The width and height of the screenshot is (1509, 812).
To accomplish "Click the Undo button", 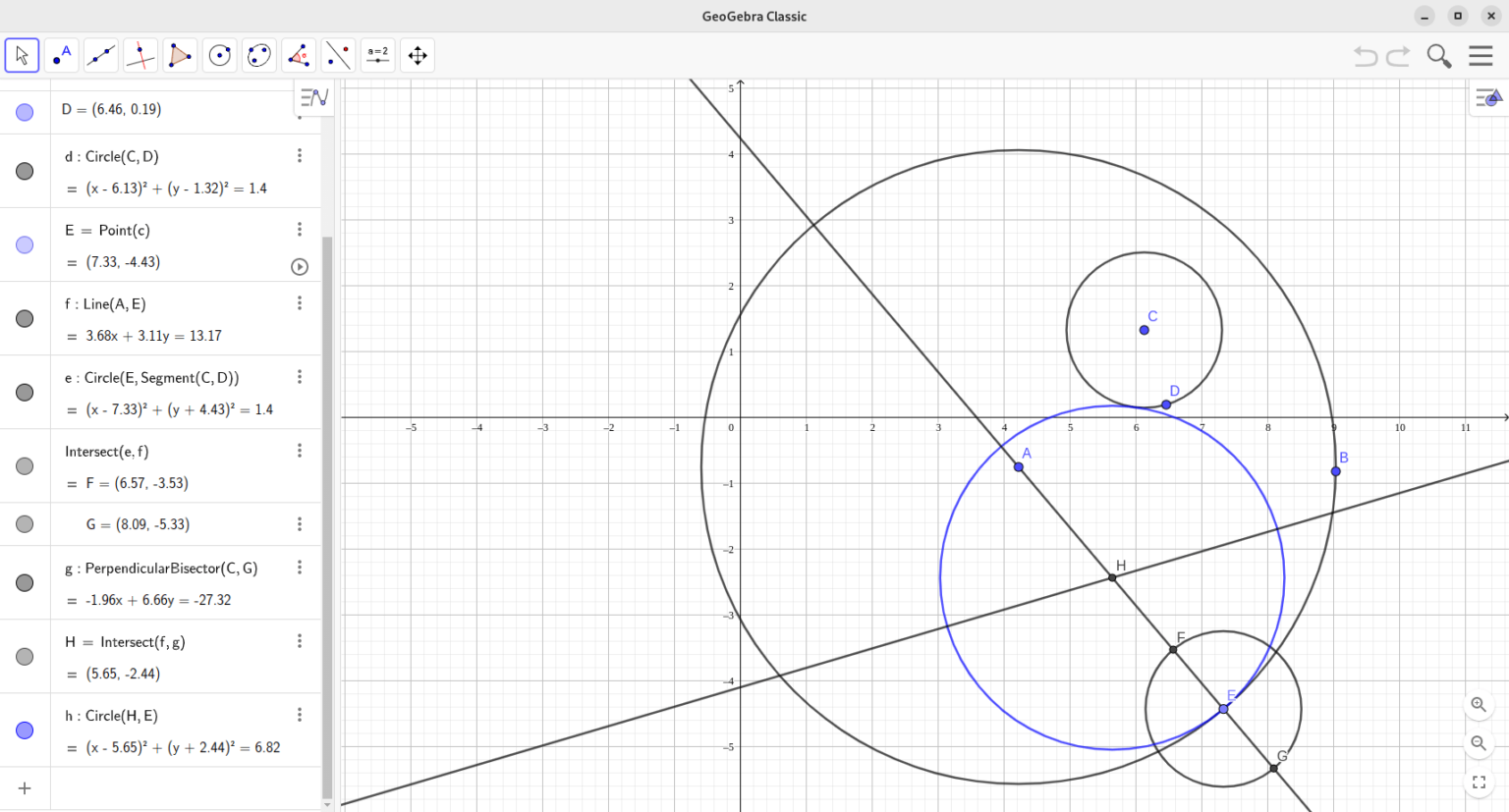I will coord(1365,56).
